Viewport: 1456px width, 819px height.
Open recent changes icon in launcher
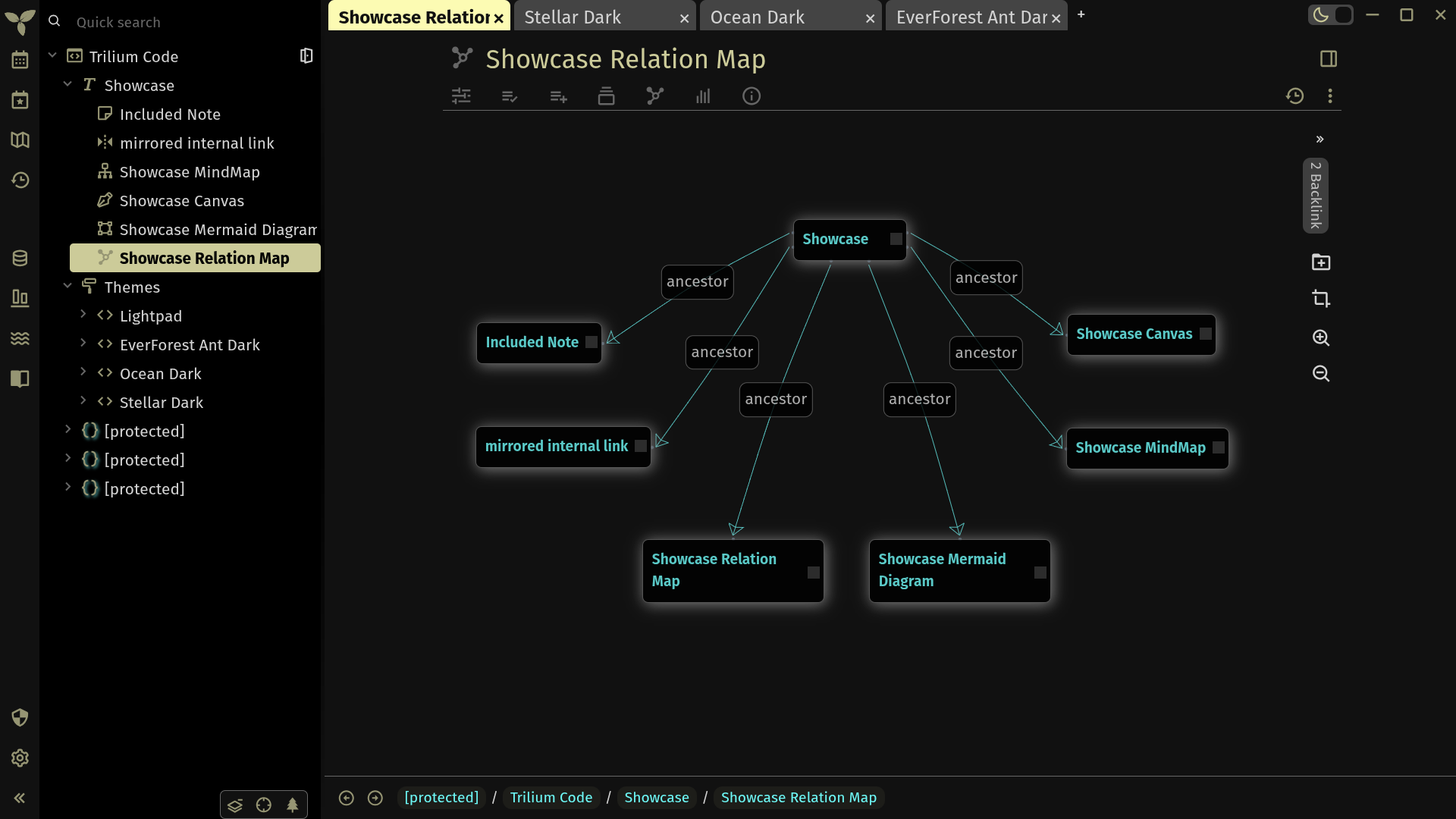coord(20,180)
